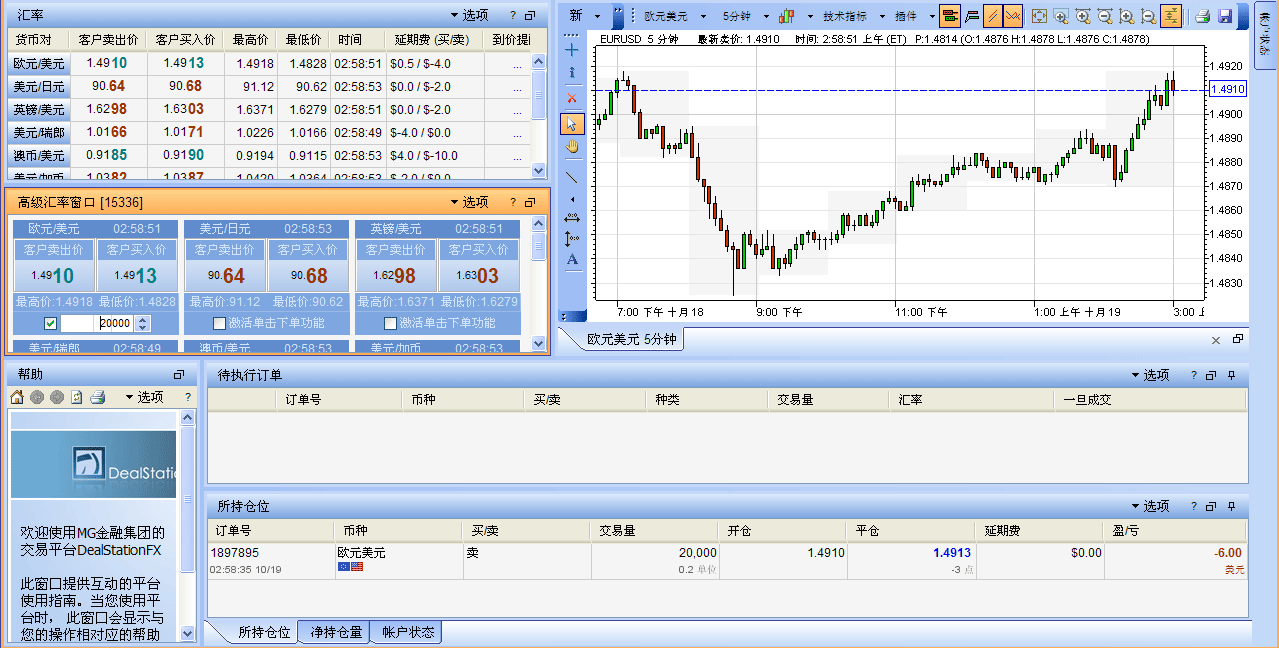Open 选项 dropdown in 高级汇率窗口 panel
Viewport: 1279px width, 648px height.
(470, 202)
